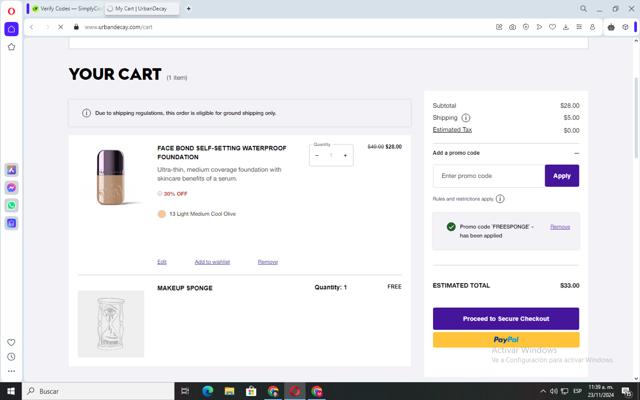Click Enter promo code field
640x400 pixels.
pyautogui.click(x=489, y=176)
